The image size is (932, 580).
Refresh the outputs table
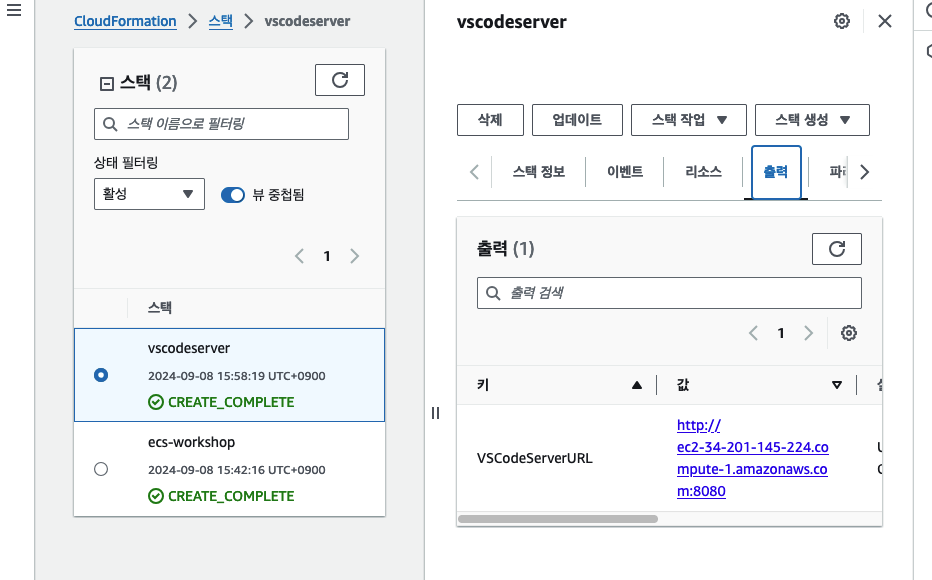837,249
